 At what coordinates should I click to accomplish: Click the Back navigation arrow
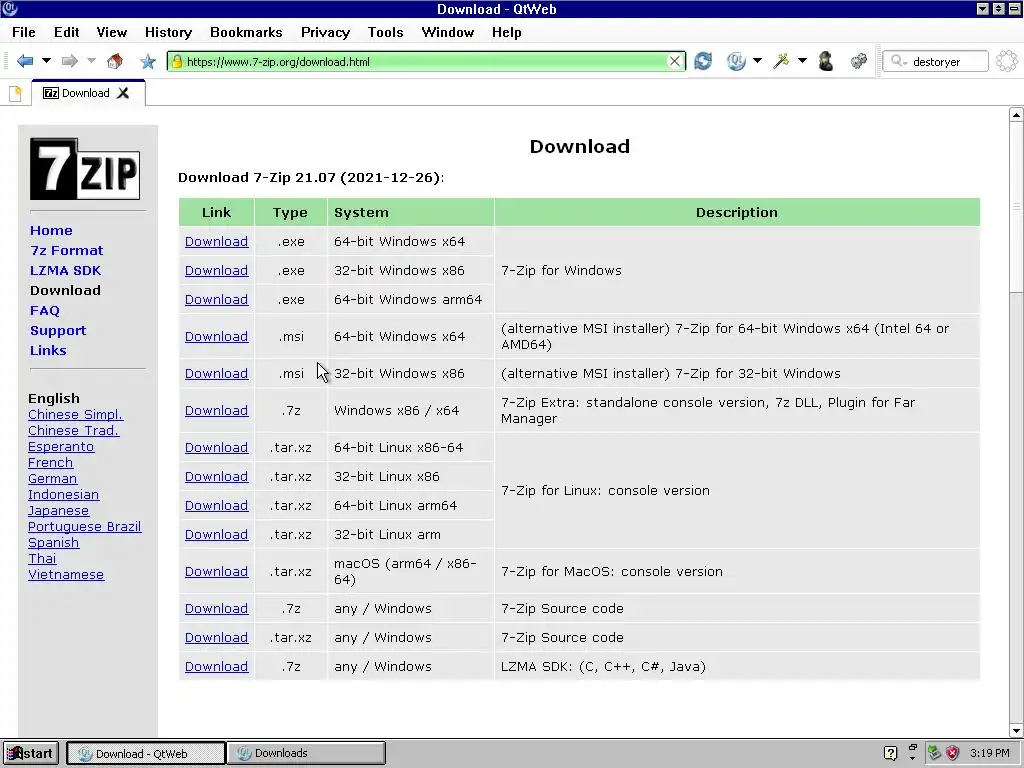click(25, 61)
